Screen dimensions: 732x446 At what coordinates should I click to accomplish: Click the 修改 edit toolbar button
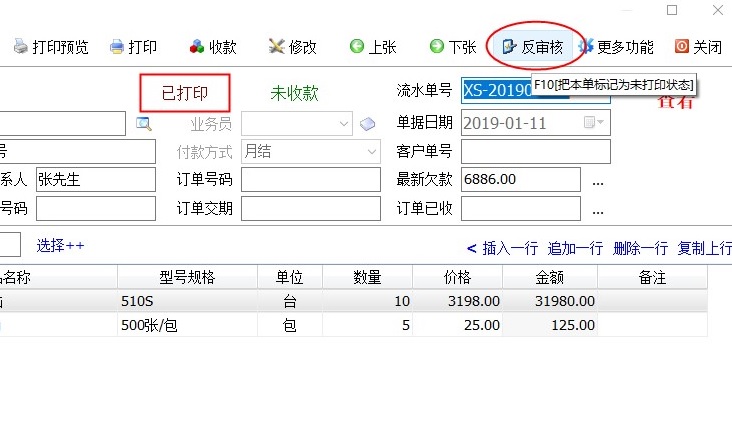pyautogui.click(x=293, y=47)
